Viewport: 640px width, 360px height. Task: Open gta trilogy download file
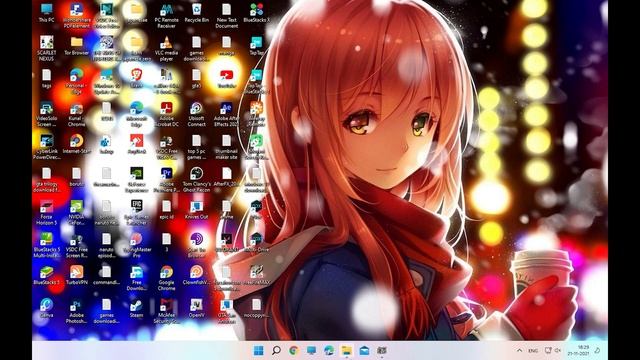point(46,180)
